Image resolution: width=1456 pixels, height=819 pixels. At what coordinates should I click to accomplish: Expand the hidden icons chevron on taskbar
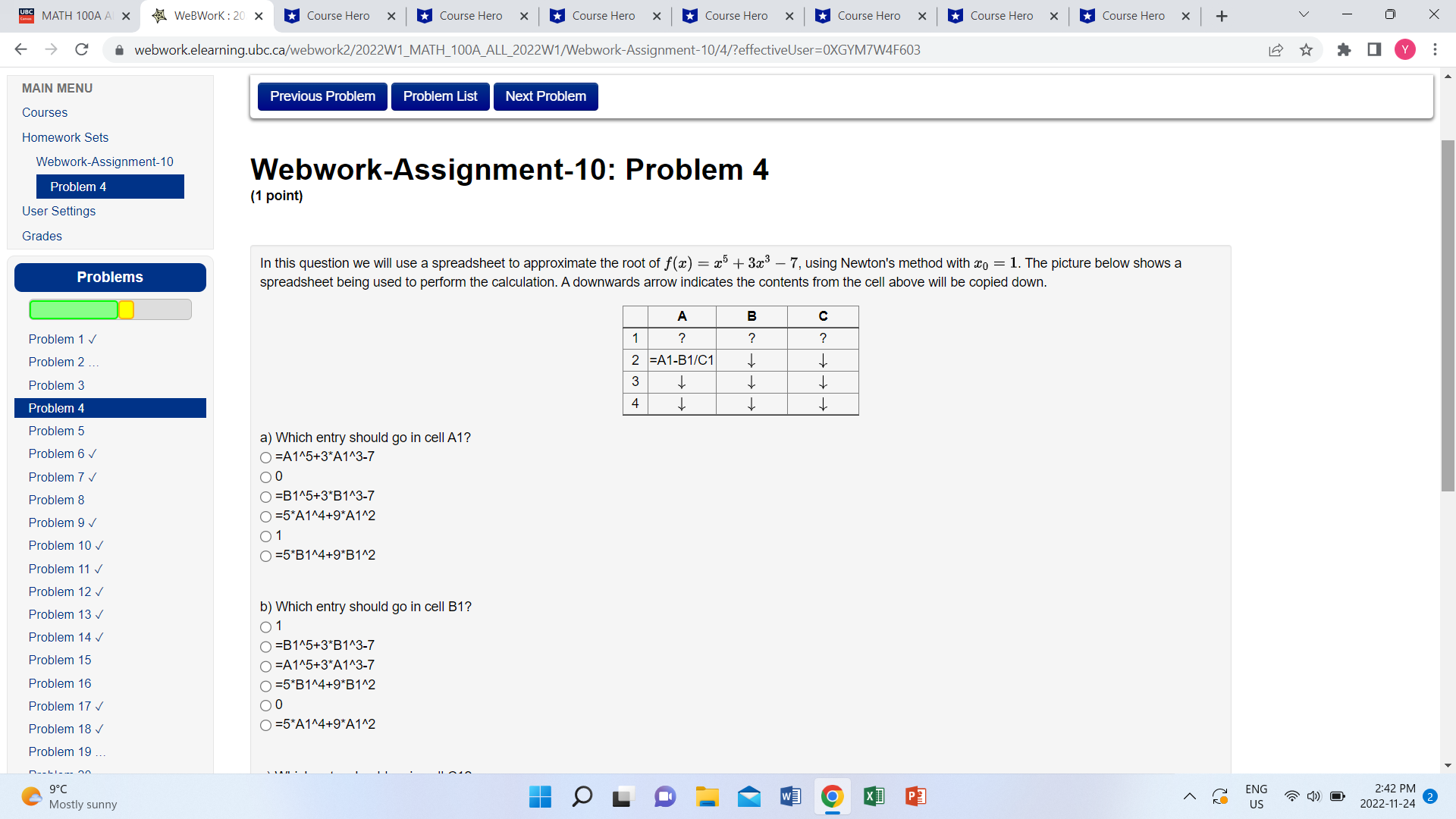point(1191,796)
